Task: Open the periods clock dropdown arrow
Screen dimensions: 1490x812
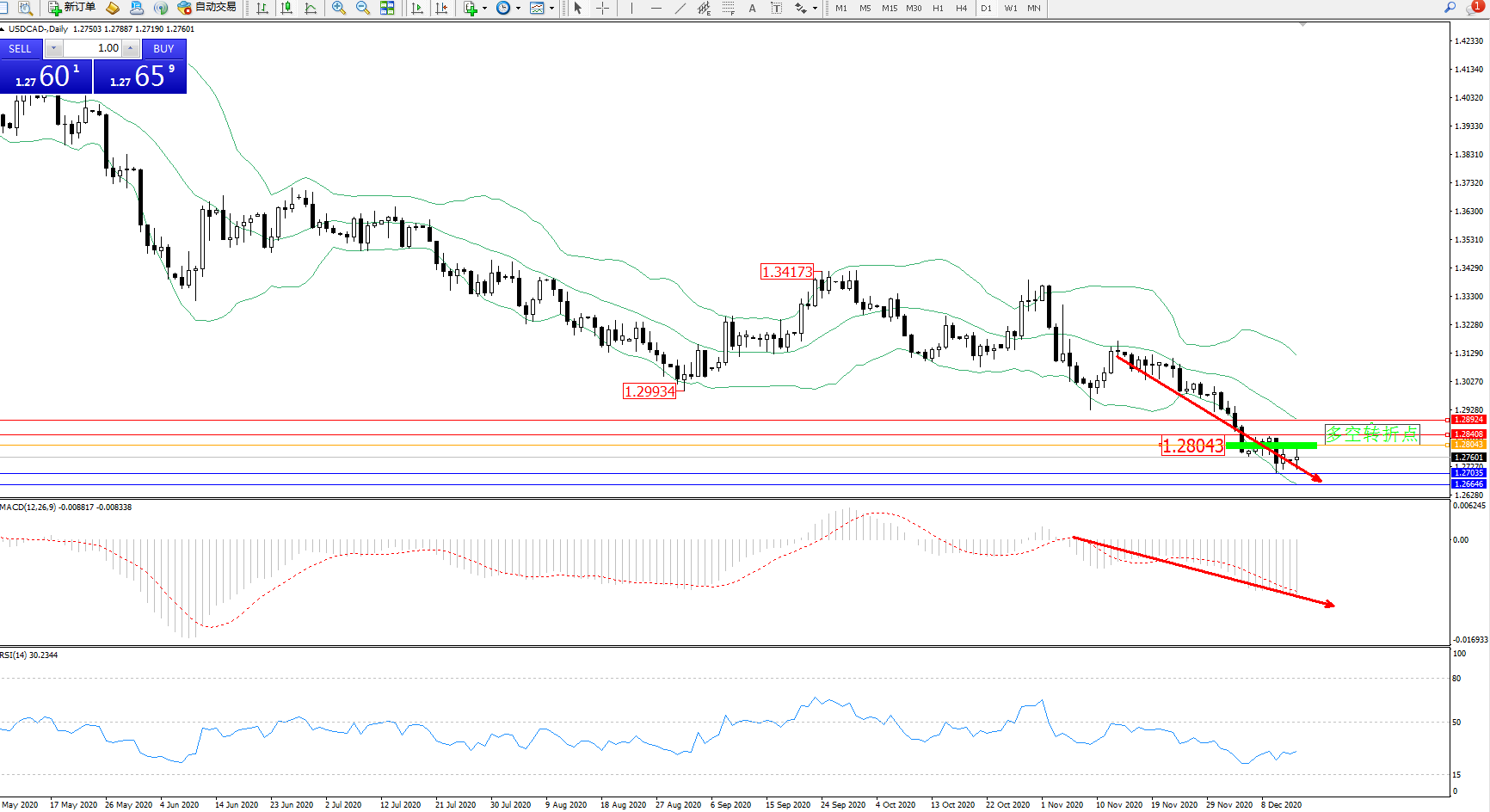Action: (518, 8)
